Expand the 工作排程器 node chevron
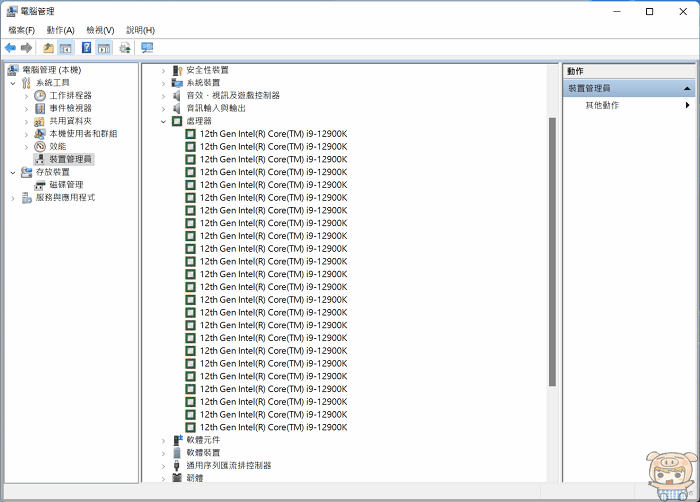Image resolution: width=700 pixels, height=502 pixels. (26, 96)
